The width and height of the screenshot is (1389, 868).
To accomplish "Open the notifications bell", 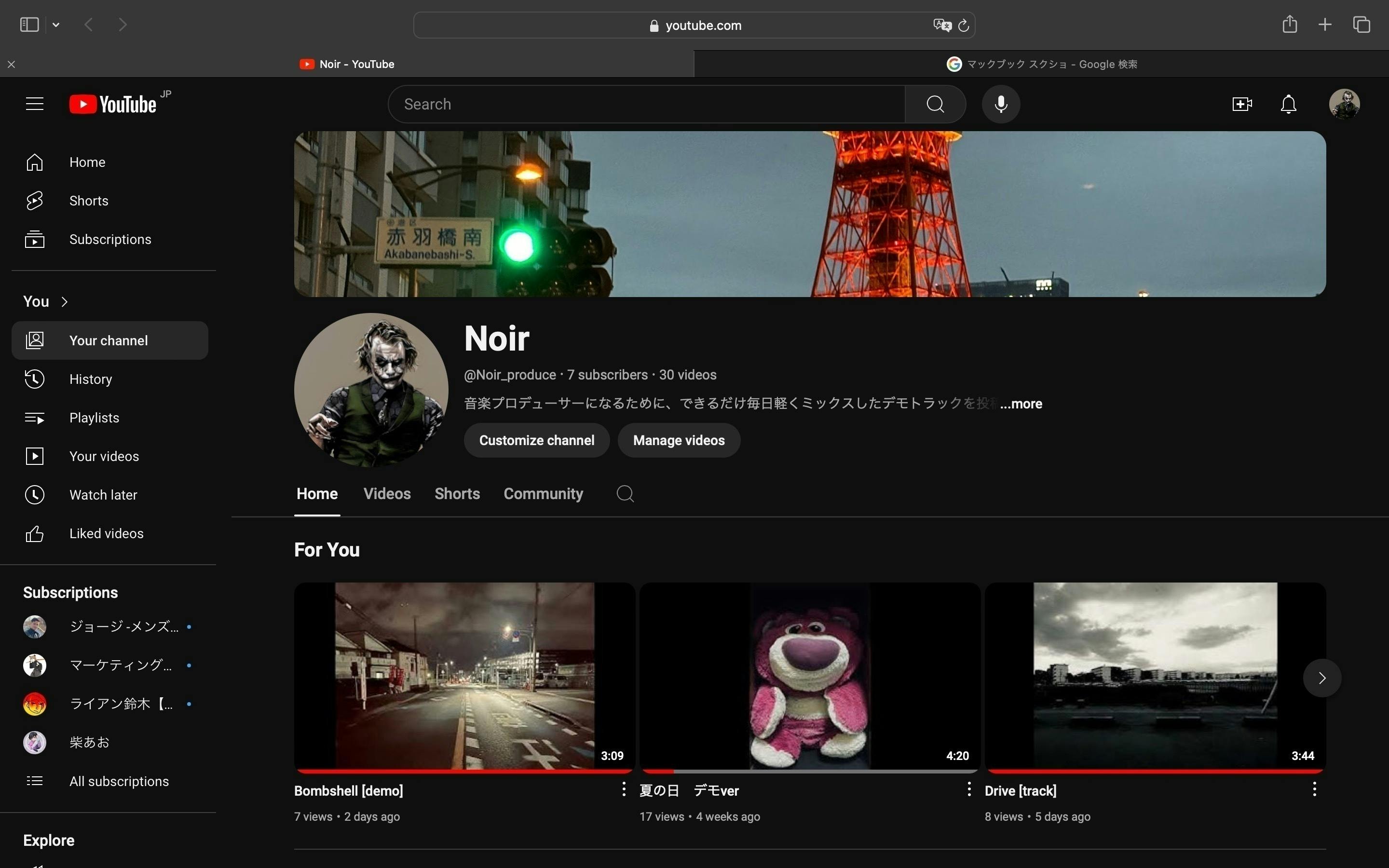I will tap(1289, 104).
